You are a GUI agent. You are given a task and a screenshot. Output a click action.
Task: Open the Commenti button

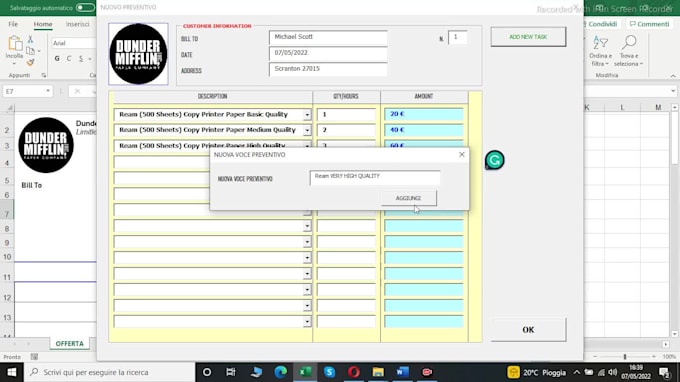click(649, 24)
